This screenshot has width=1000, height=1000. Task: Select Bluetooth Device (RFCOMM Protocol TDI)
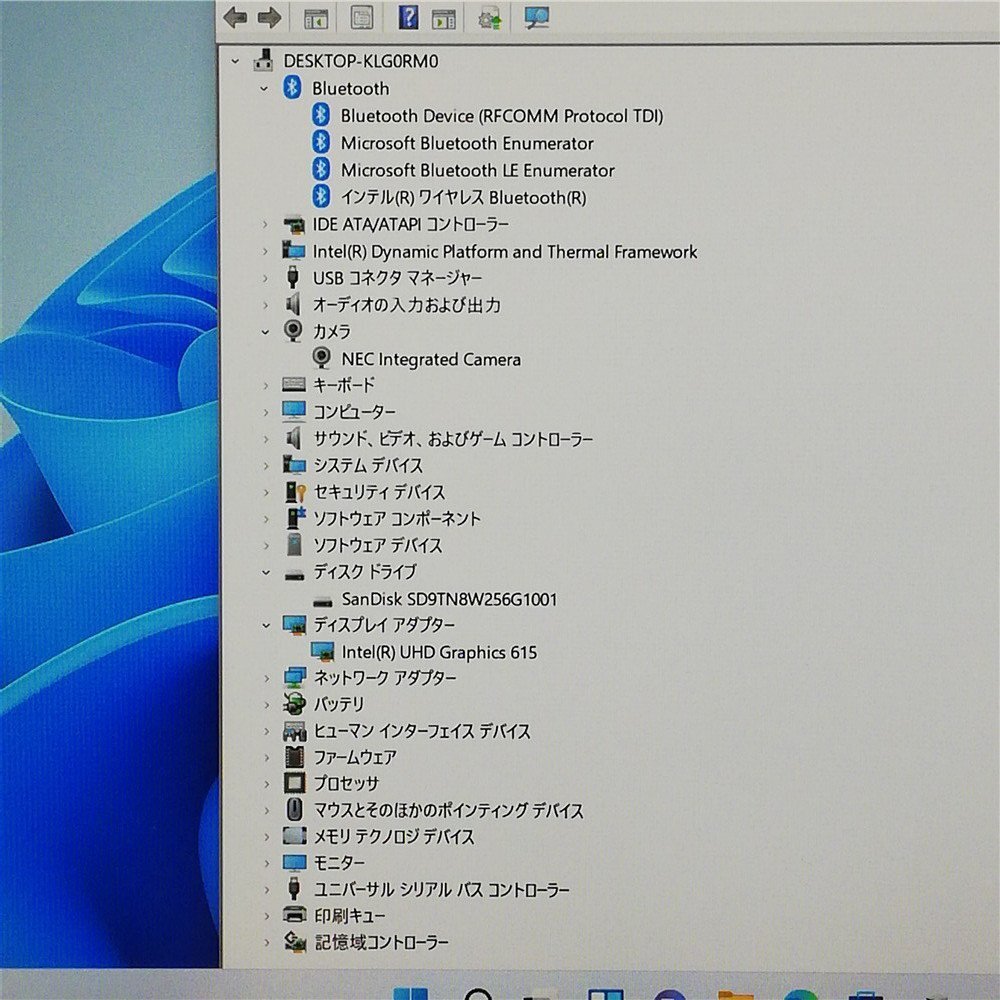502,116
